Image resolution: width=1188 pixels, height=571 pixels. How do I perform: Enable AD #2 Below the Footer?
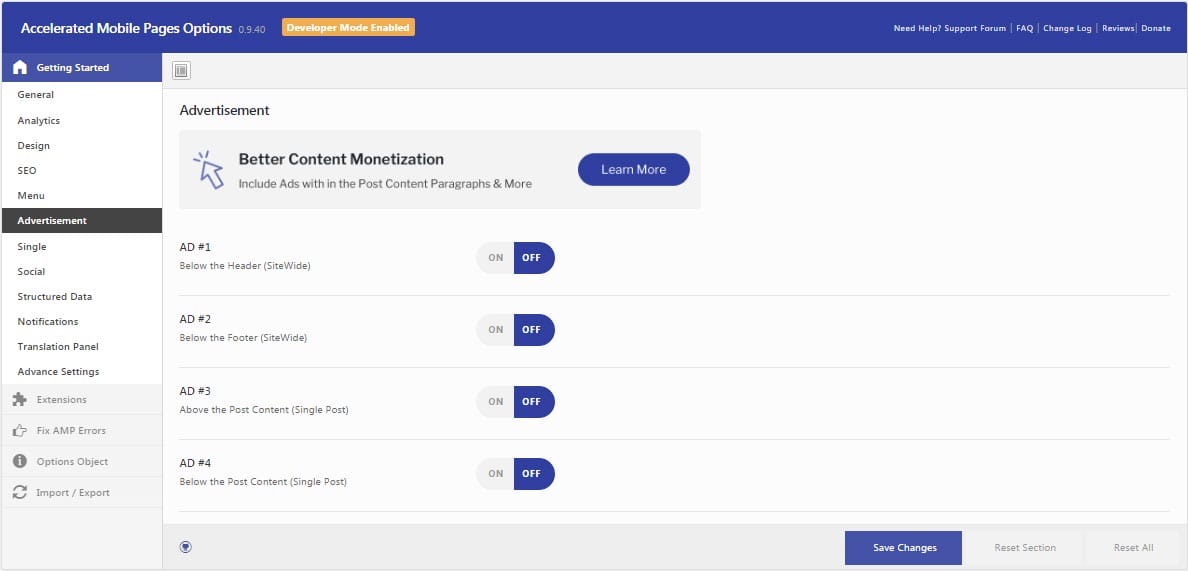(x=496, y=330)
